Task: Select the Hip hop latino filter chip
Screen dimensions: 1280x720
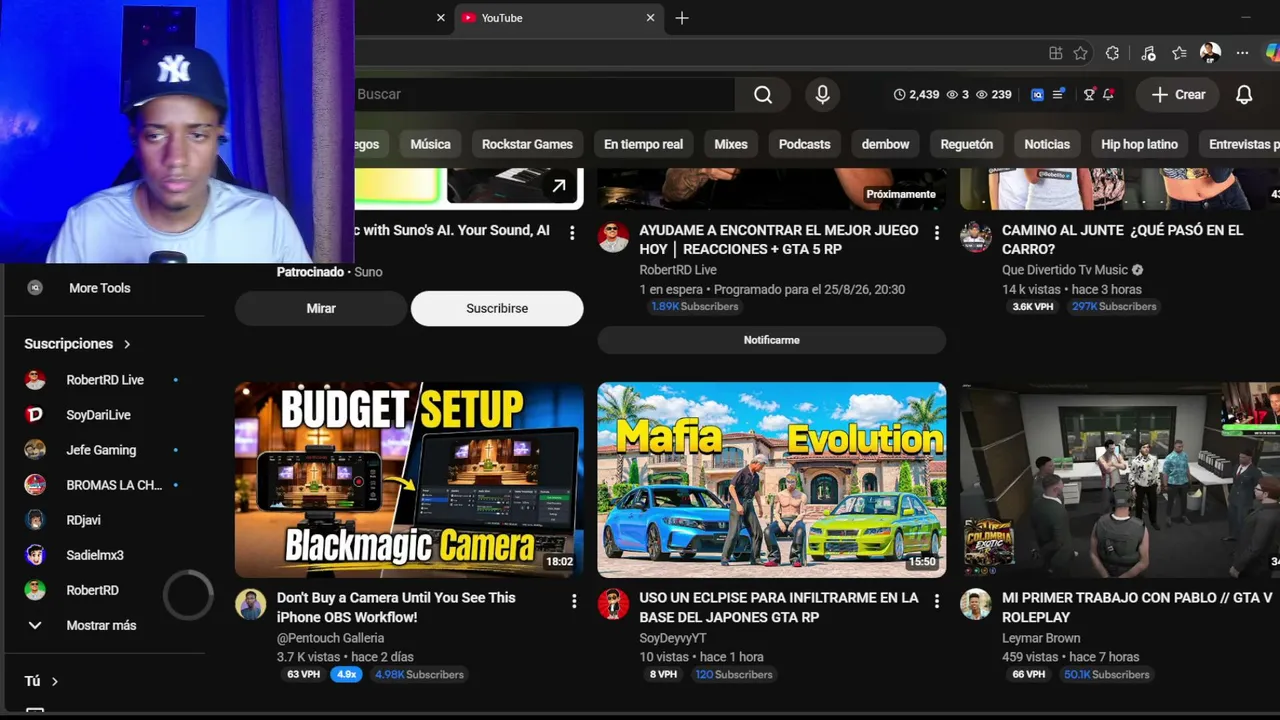Action: pyautogui.click(x=1139, y=144)
